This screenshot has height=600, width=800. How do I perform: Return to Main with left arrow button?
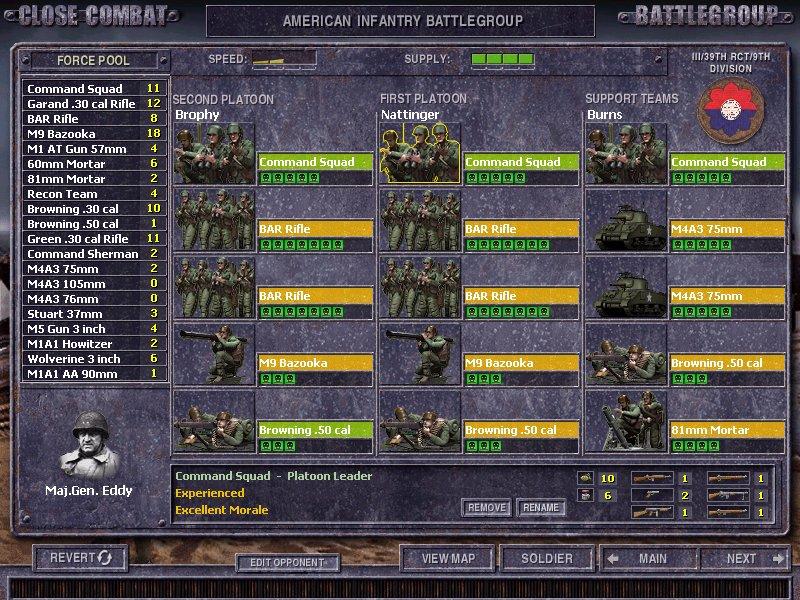(x=650, y=558)
